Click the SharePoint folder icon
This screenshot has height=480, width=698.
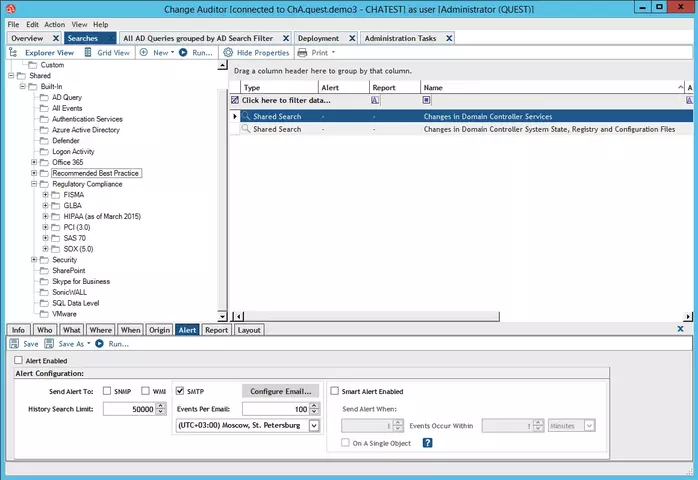pyautogui.click(x=44, y=271)
